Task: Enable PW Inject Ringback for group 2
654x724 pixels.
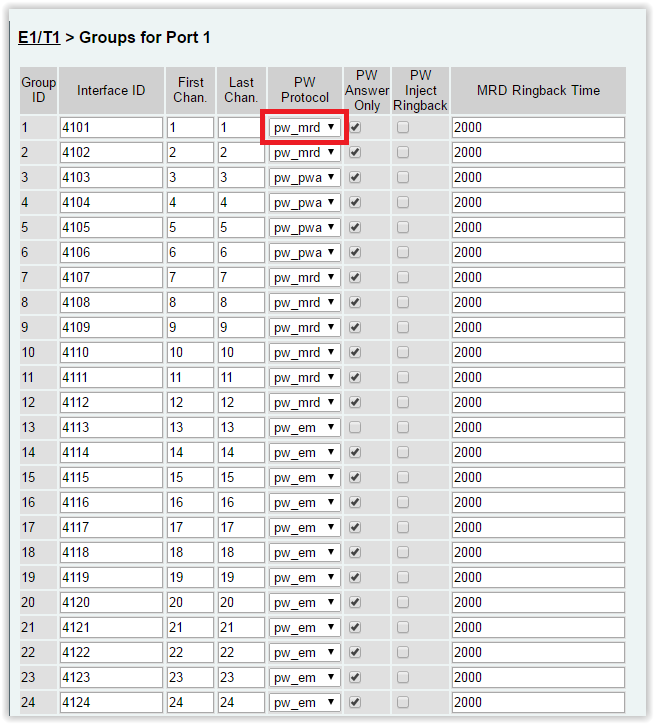Action: point(403,152)
